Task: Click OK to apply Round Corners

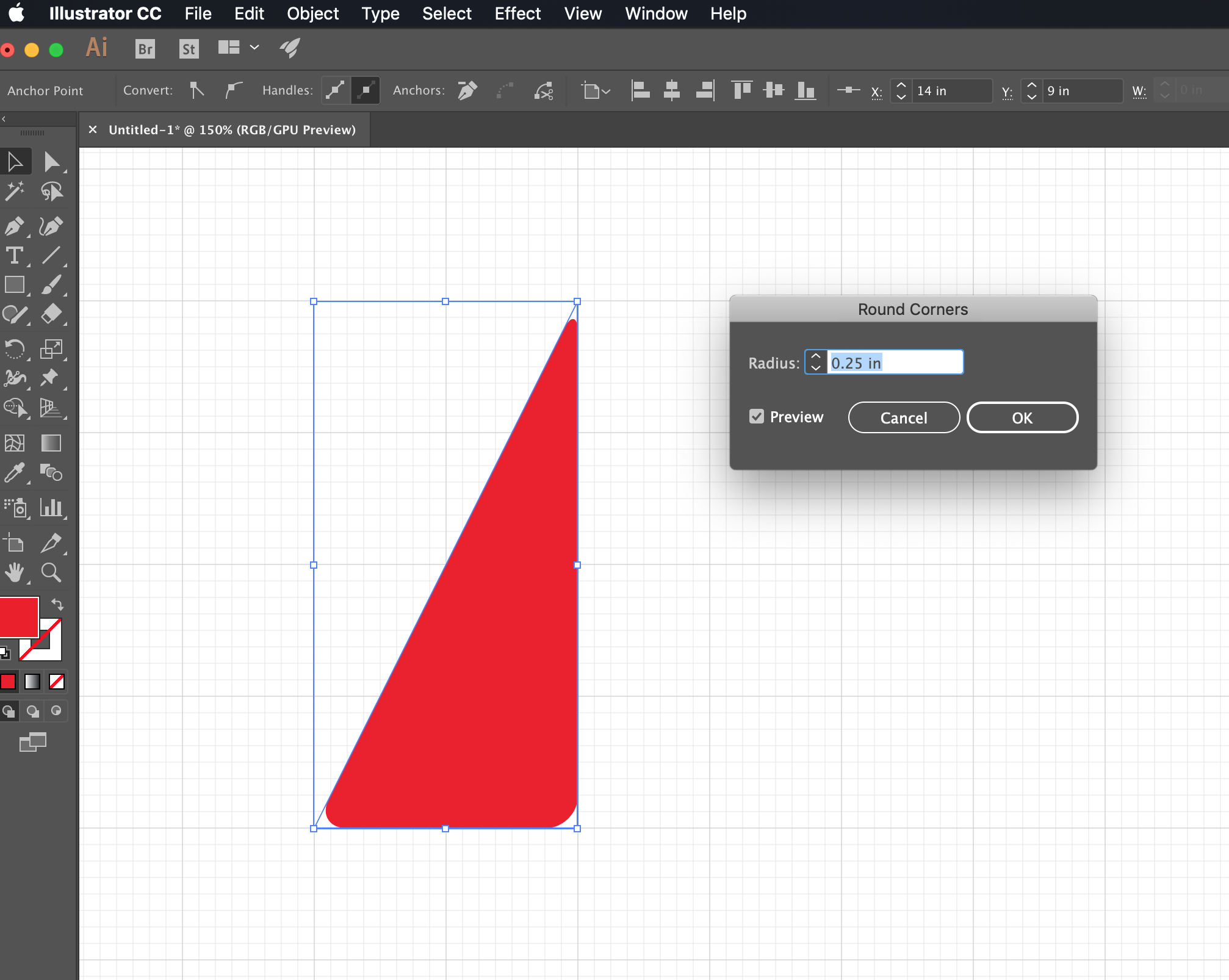Action: [x=1020, y=418]
